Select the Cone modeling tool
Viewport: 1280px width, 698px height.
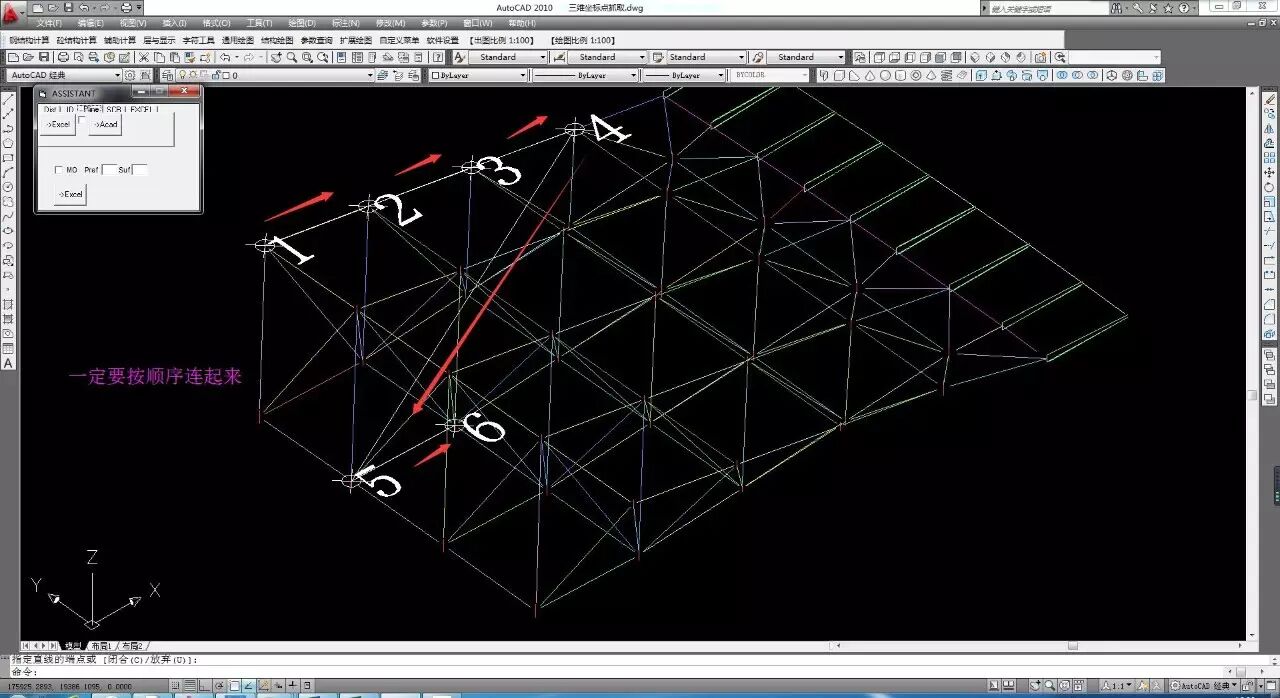[x=869, y=75]
